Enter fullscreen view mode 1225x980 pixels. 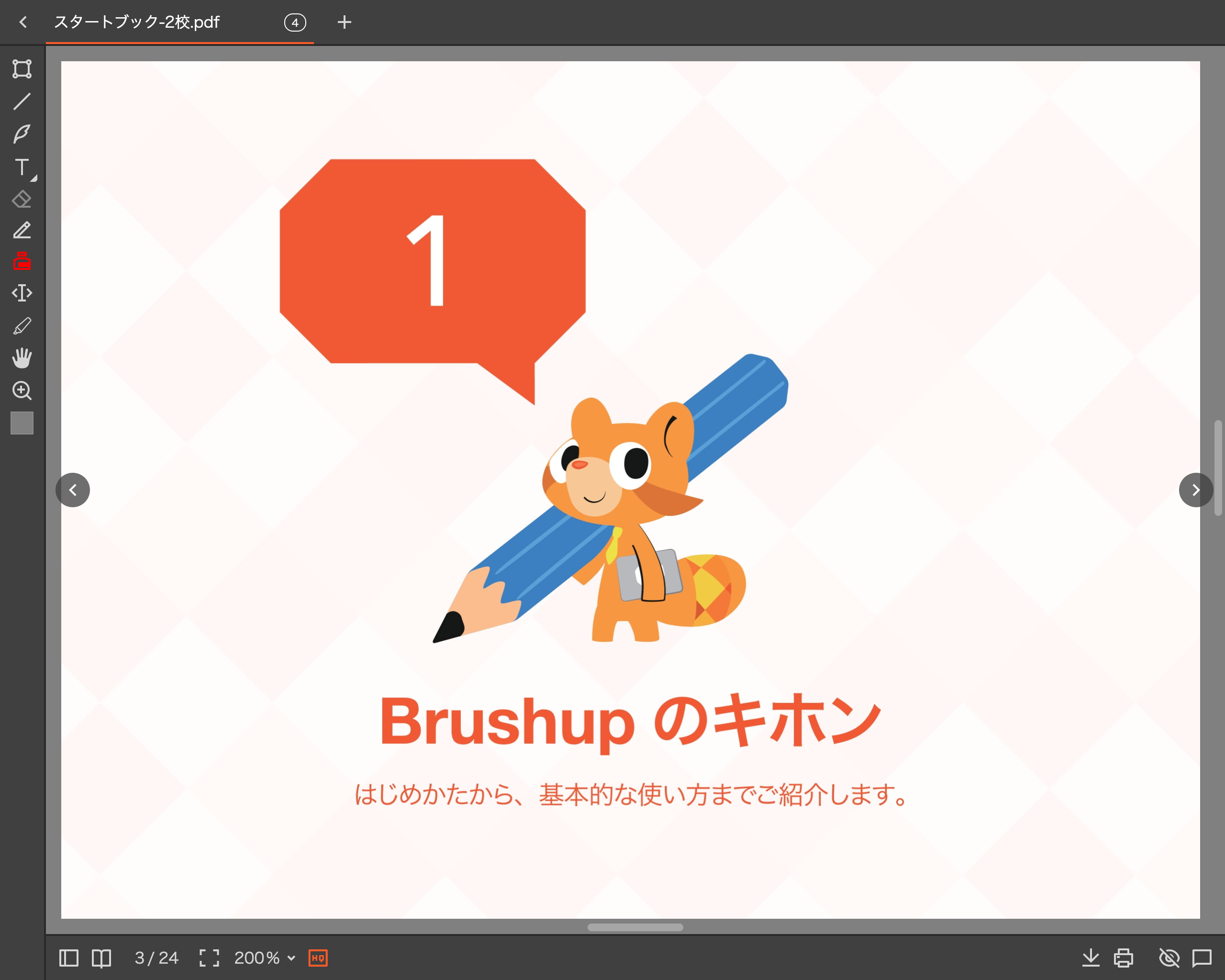pyautogui.click(x=209, y=958)
